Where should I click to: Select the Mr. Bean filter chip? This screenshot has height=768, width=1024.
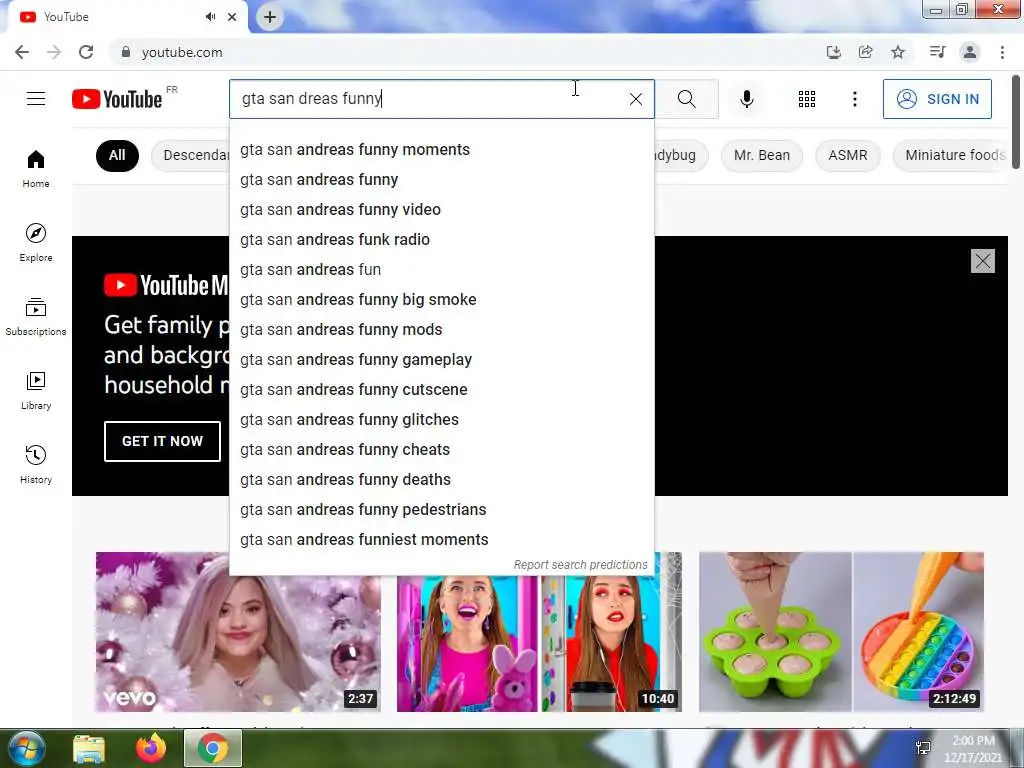(761, 155)
